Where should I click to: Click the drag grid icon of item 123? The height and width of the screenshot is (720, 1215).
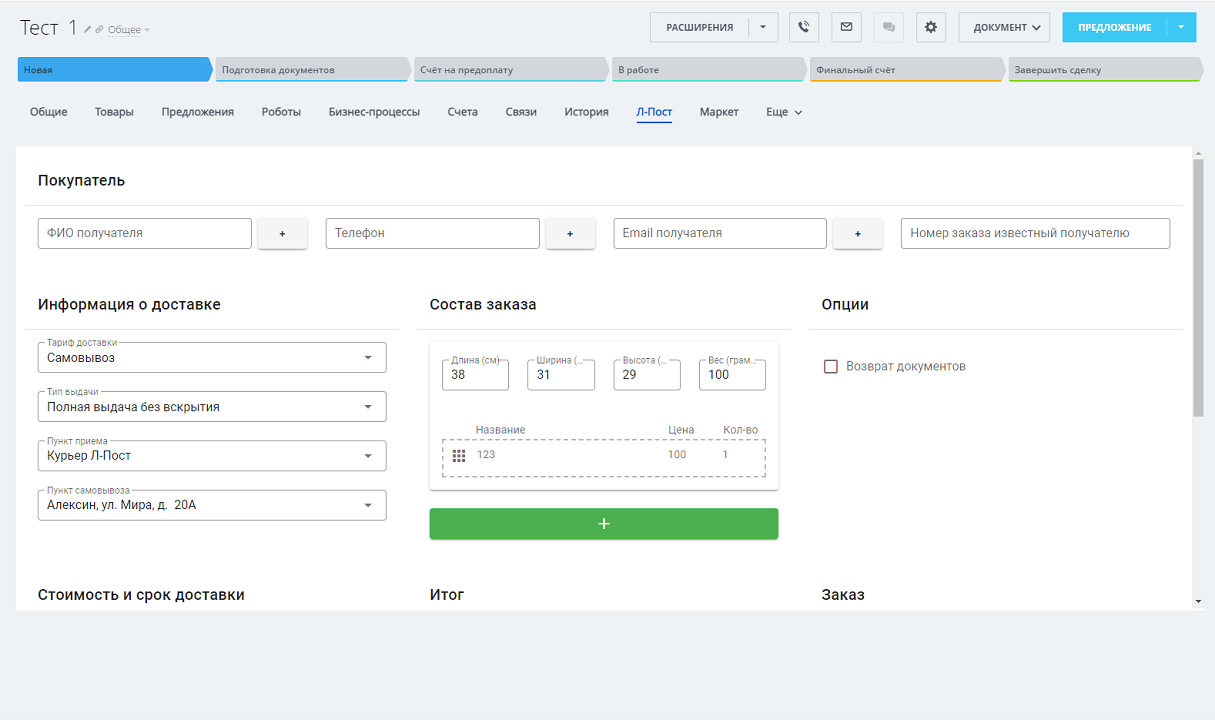pos(459,456)
